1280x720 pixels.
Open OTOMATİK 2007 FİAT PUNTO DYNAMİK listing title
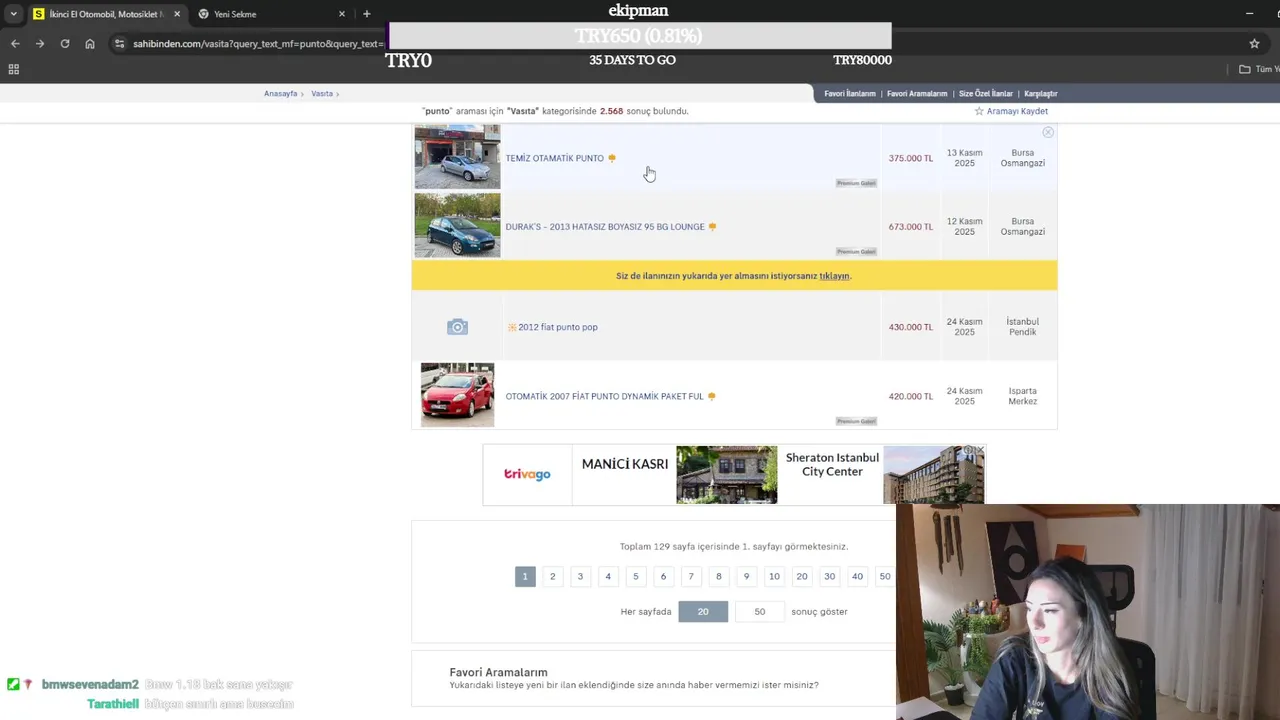[x=605, y=397]
